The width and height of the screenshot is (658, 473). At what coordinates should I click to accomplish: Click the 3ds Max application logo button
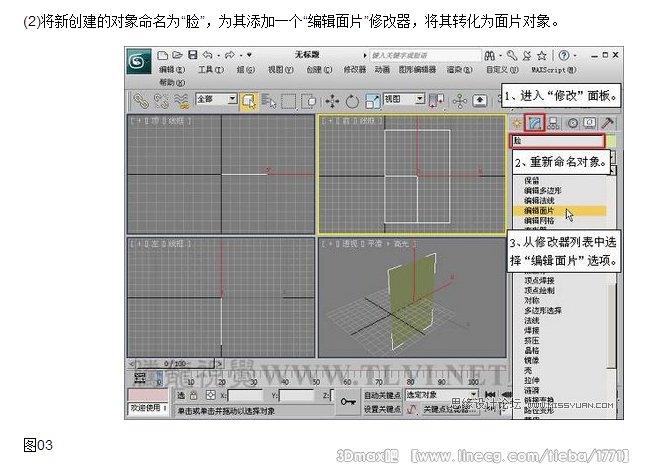coord(139,62)
